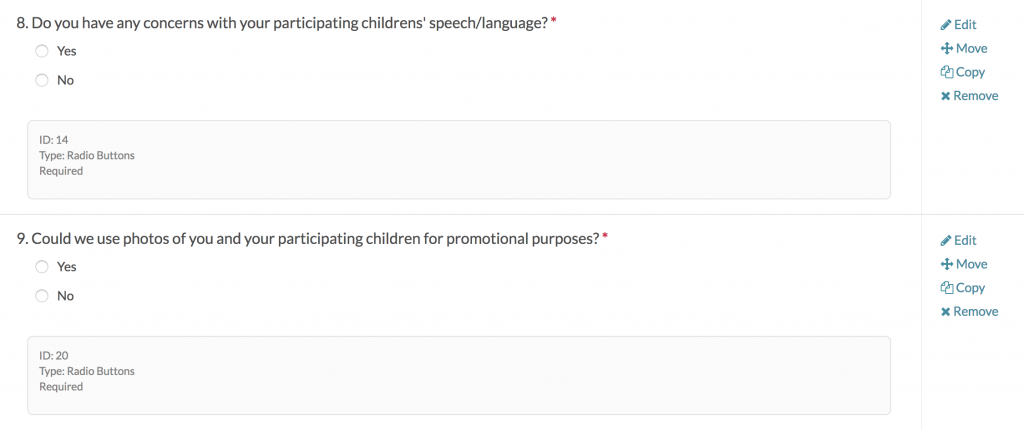Click the Copy icon for question 9
This screenshot has height=436, width=1024.
(946, 288)
